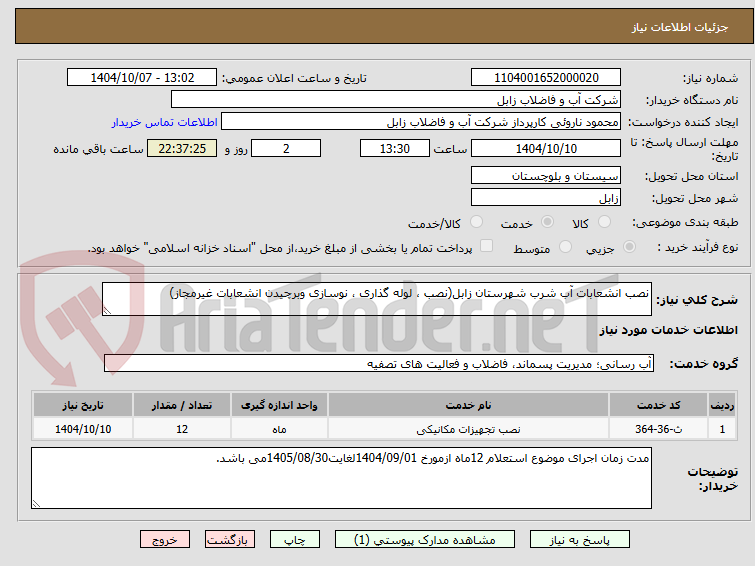Click the بازگشت back button
Image resolution: width=755 pixels, height=566 pixels.
click(x=230, y=540)
